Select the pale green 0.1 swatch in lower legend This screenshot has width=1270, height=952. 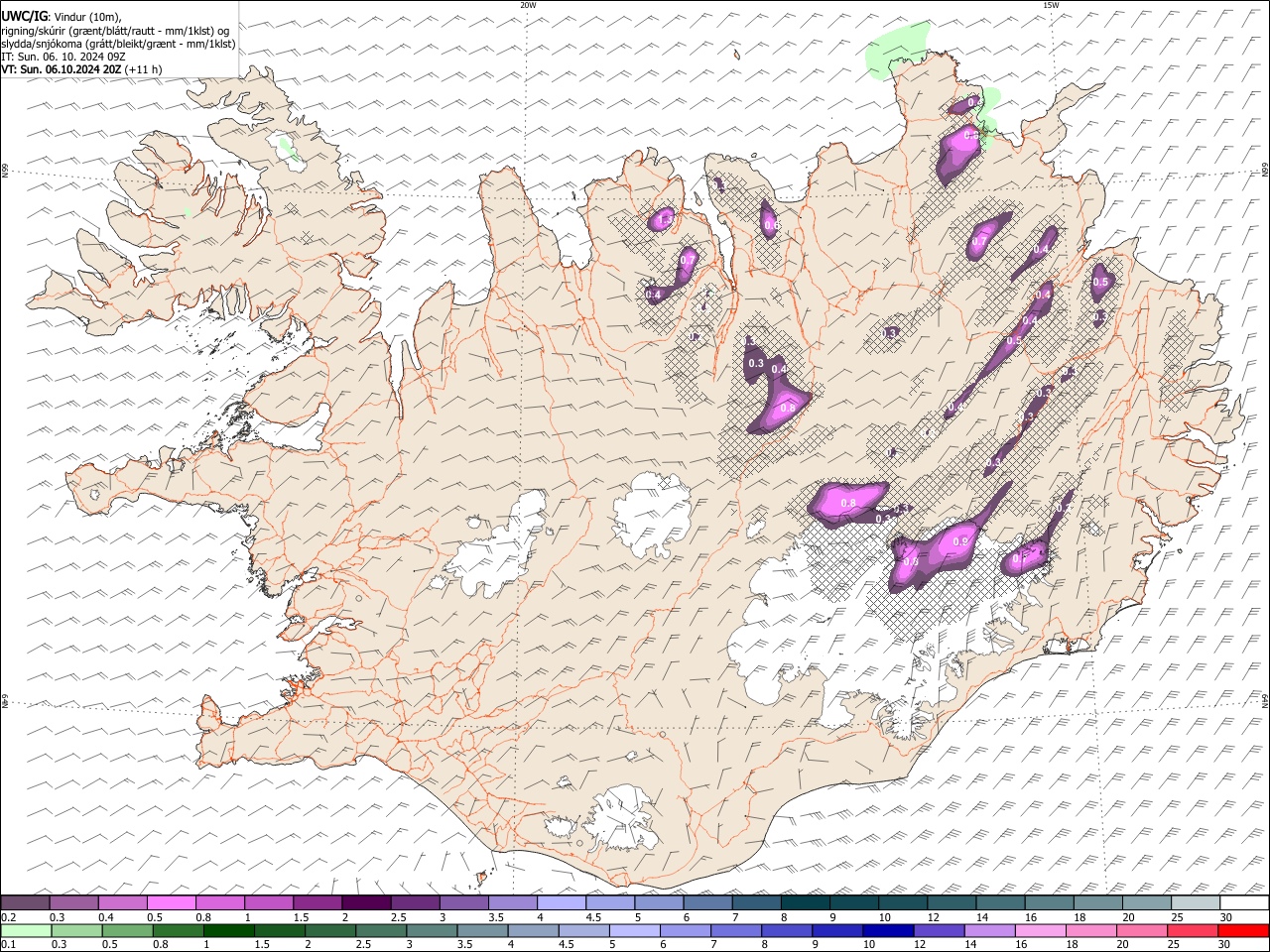coord(27,931)
